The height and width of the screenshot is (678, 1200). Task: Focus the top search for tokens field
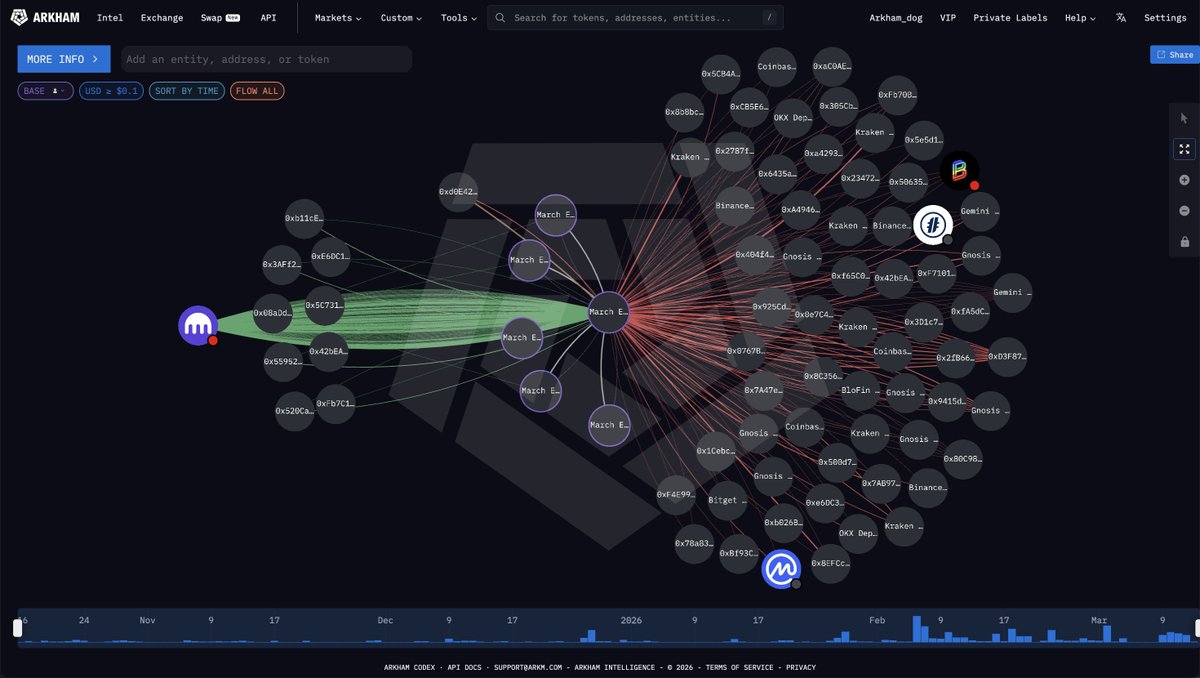[x=635, y=18]
